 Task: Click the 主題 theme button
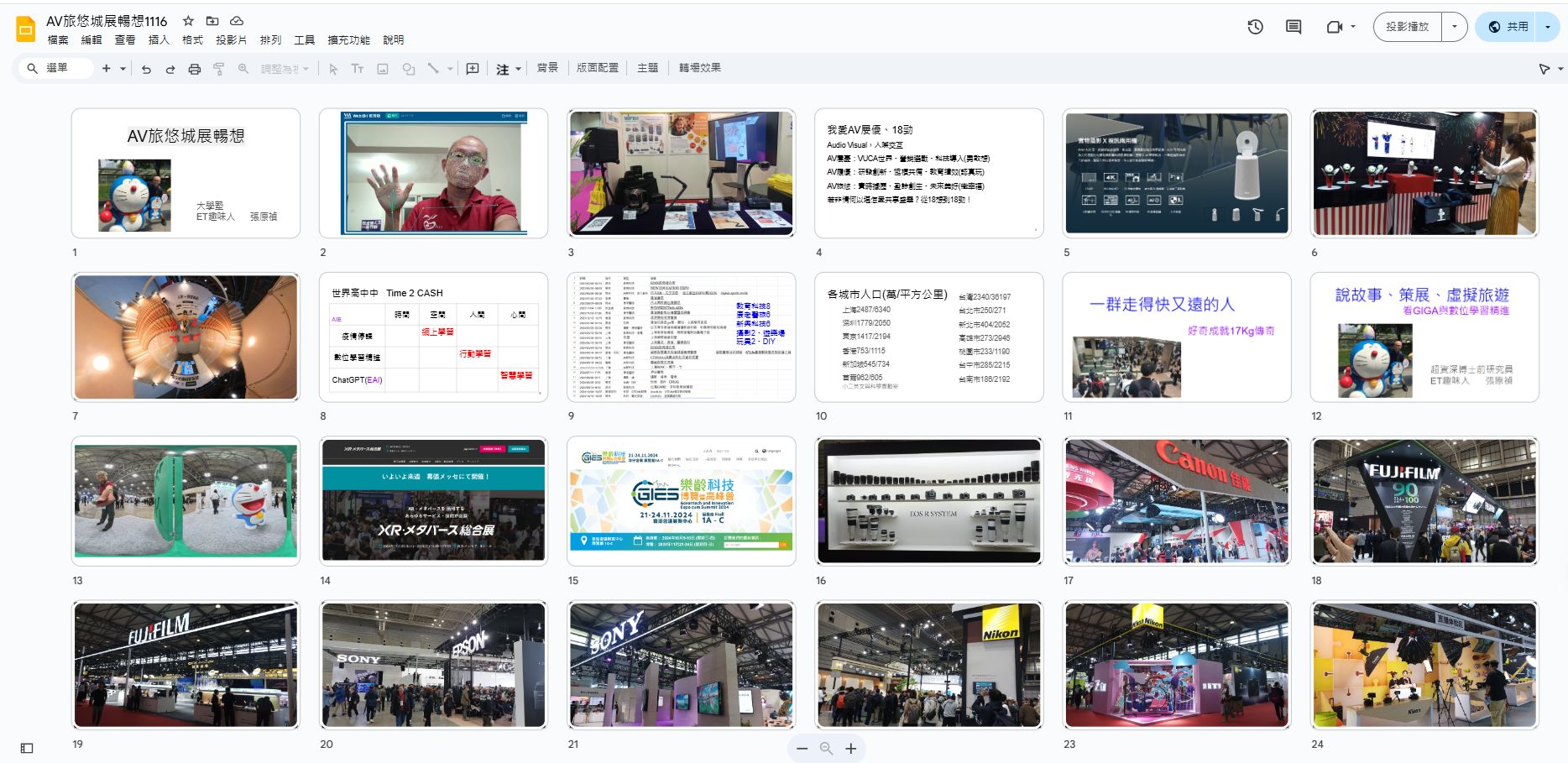pos(647,68)
